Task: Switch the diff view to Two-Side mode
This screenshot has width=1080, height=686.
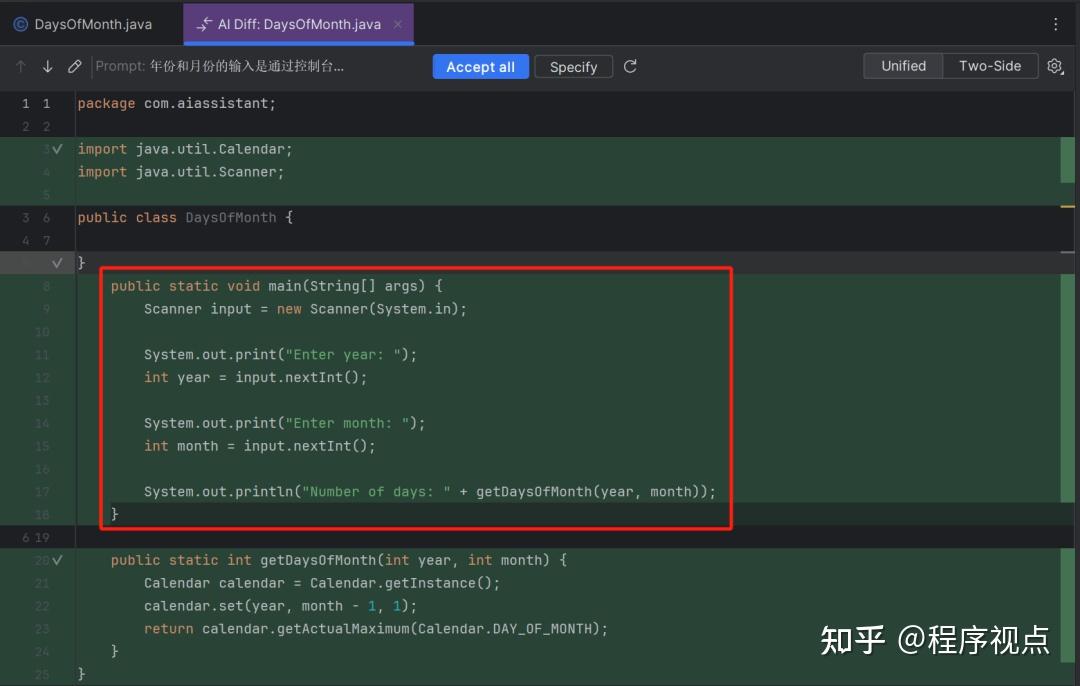Action: [x=990, y=65]
